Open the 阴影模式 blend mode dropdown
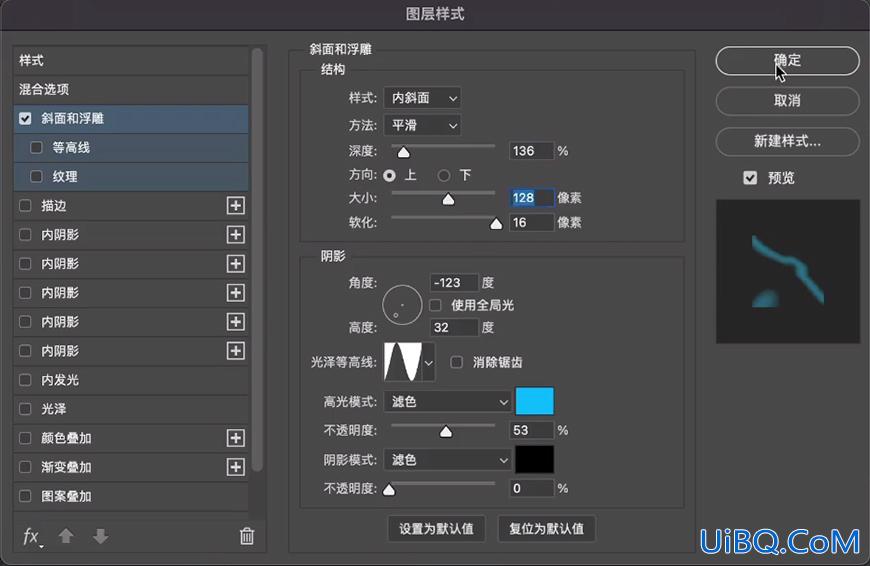 click(447, 460)
